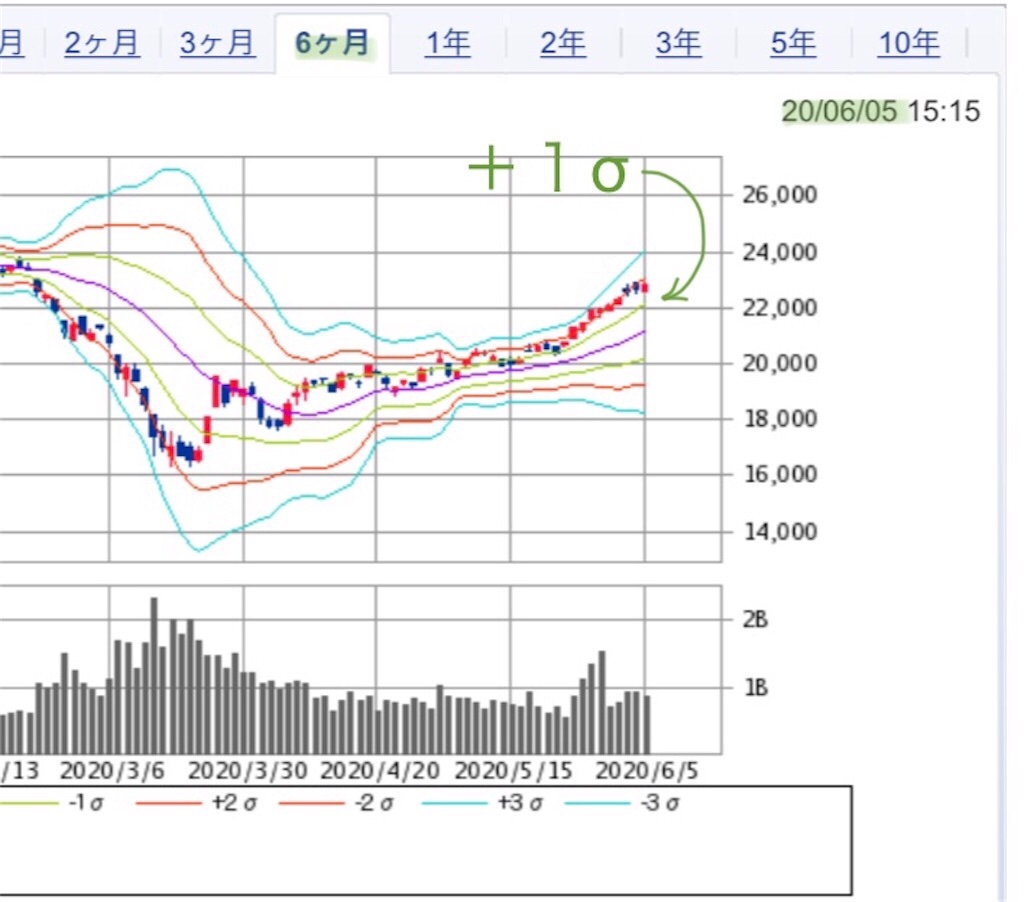Screen dimensions: 1024x902
Task: Switch to the 2ヶ月 chart tab
Action: [101, 44]
